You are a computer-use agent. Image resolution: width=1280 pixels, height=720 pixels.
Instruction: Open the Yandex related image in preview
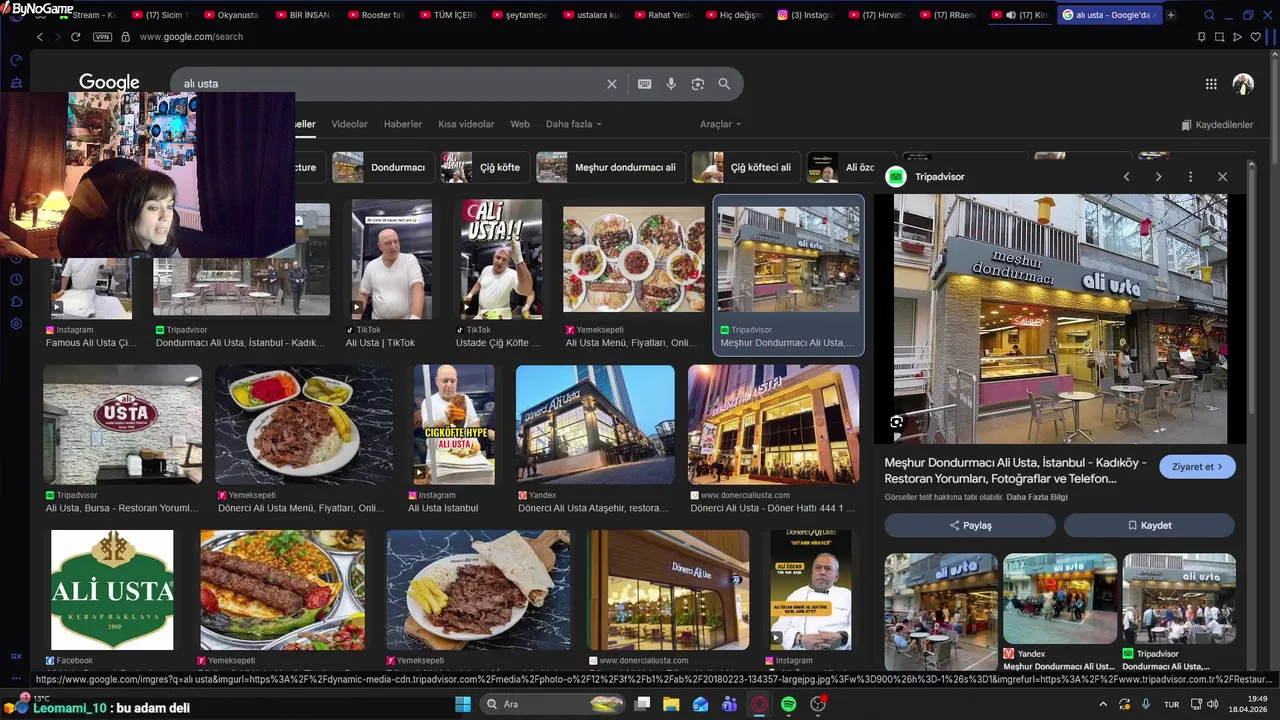pos(1060,598)
